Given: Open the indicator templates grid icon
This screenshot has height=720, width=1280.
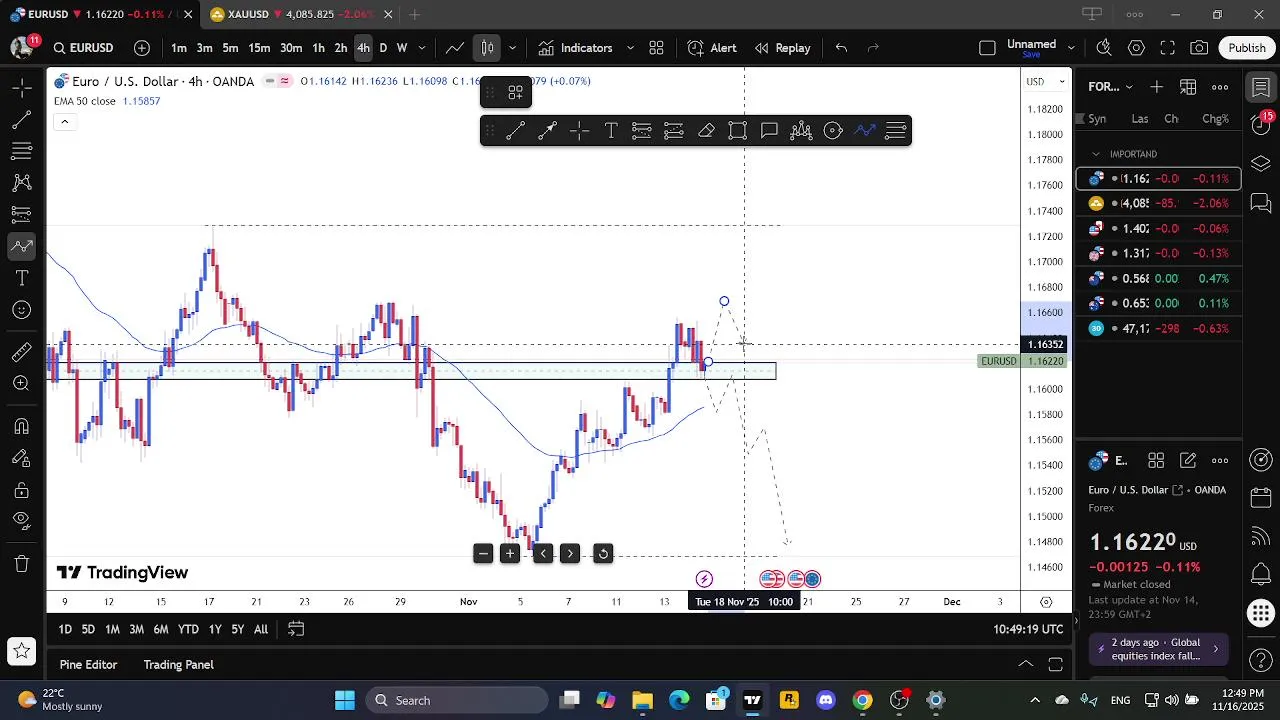Looking at the screenshot, I should pos(656,48).
